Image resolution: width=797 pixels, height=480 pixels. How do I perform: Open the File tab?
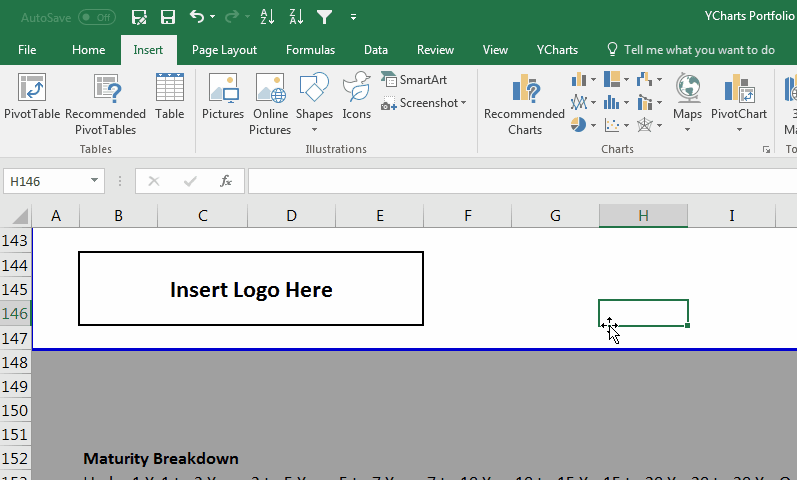pos(27,50)
